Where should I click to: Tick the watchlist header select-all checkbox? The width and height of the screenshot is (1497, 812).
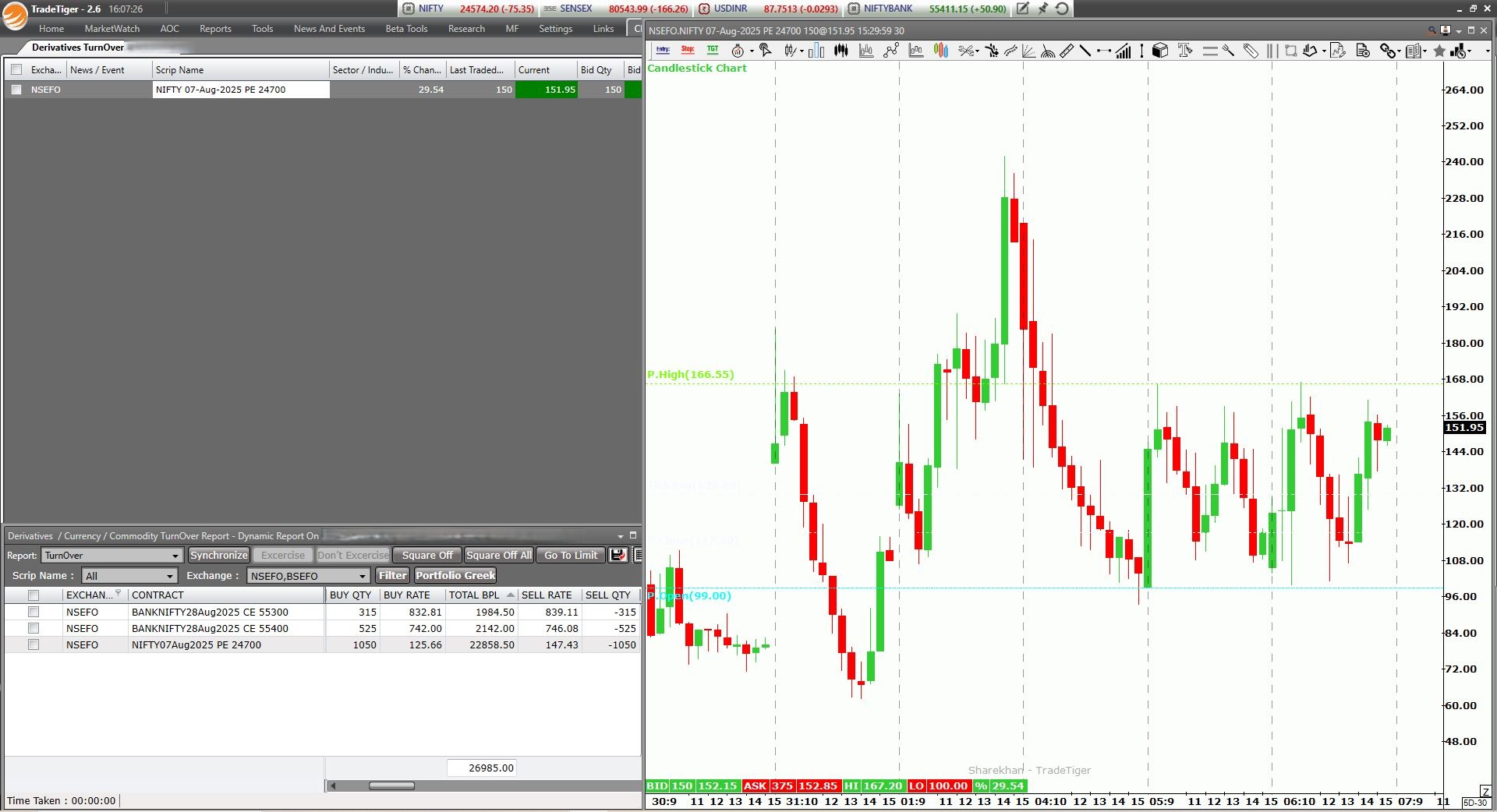(x=16, y=69)
